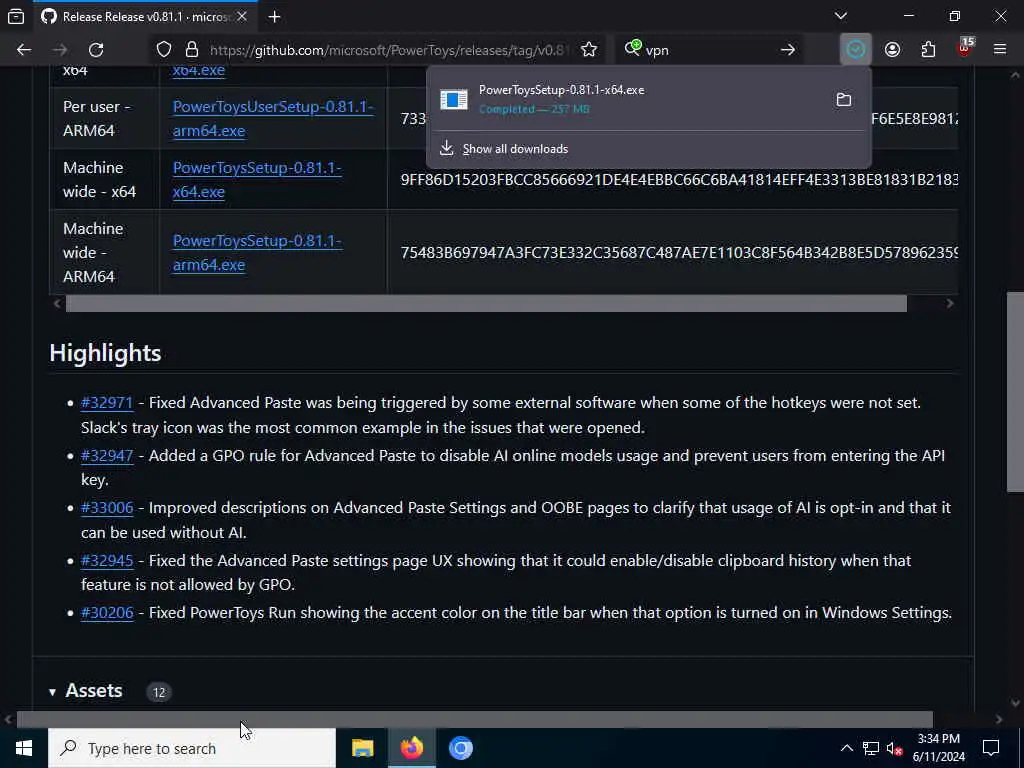Open the uBlock extension with badge 15
Viewport: 1024px width, 768px height.
click(x=965, y=48)
